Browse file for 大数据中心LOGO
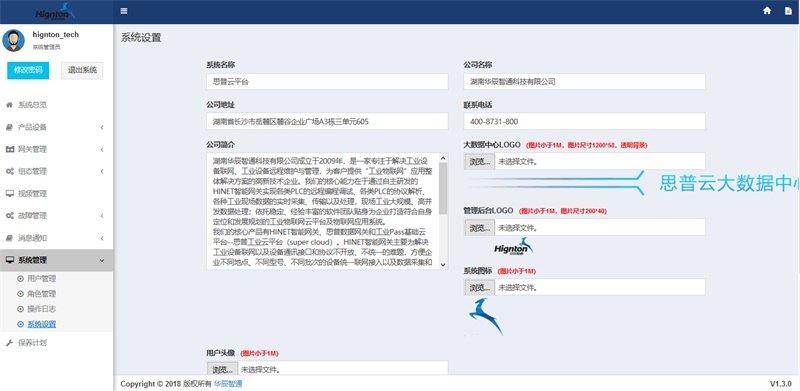This screenshot has height=391, width=800. pyautogui.click(x=480, y=161)
